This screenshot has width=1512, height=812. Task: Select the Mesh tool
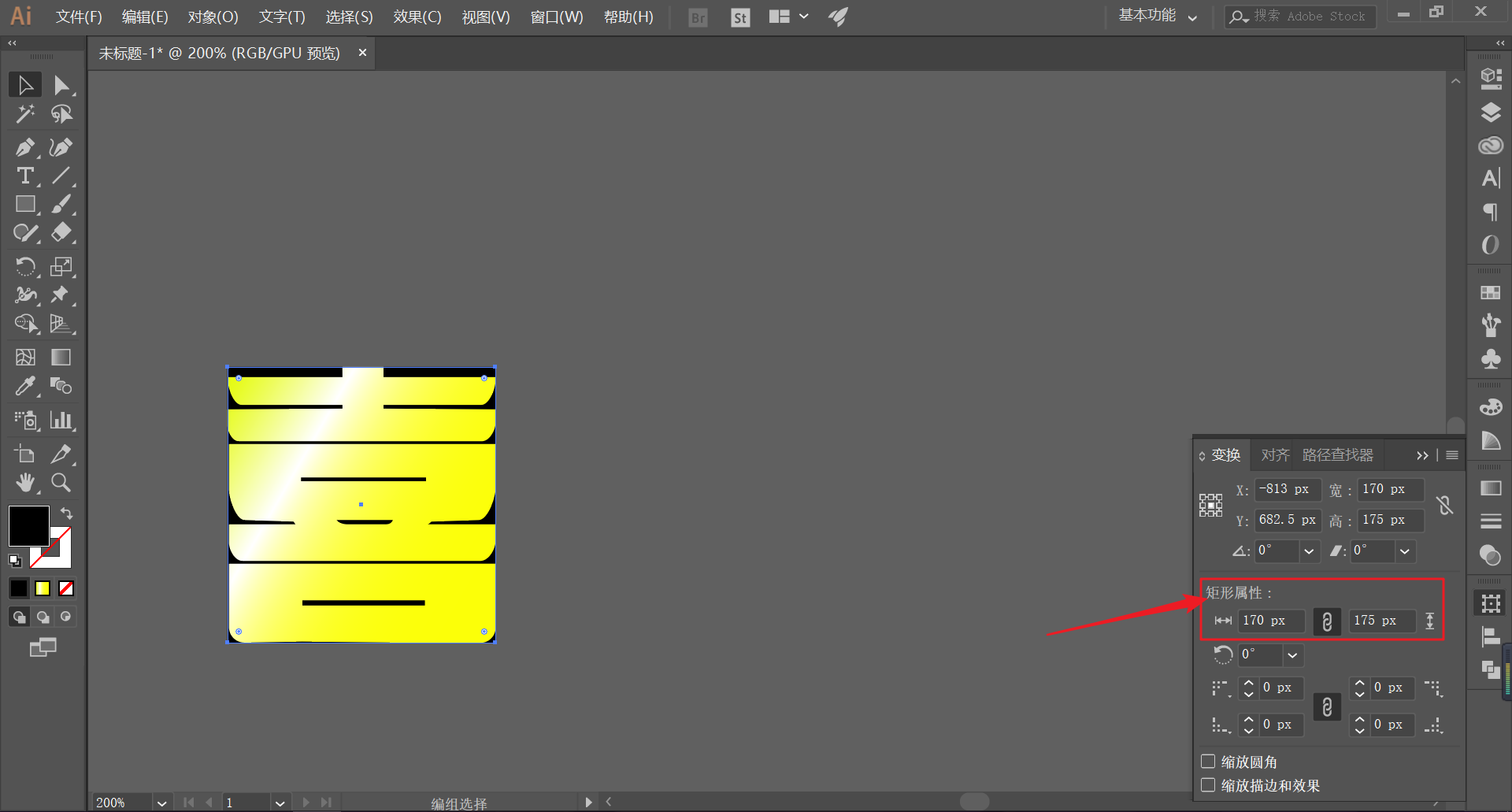tap(25, 358)
